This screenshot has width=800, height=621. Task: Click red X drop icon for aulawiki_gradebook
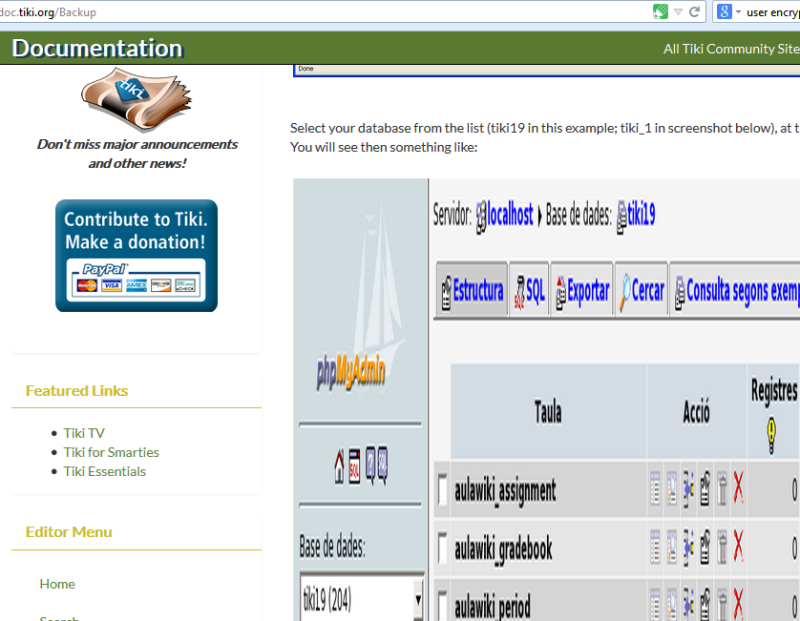738,546
